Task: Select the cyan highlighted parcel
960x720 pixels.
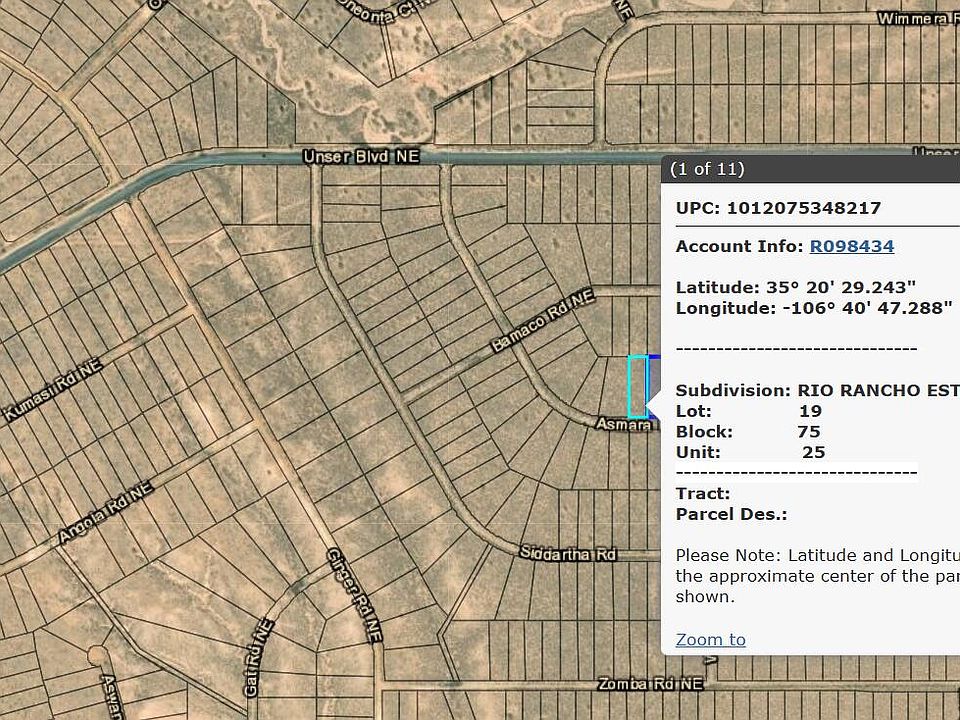Action: coord(637,386)
